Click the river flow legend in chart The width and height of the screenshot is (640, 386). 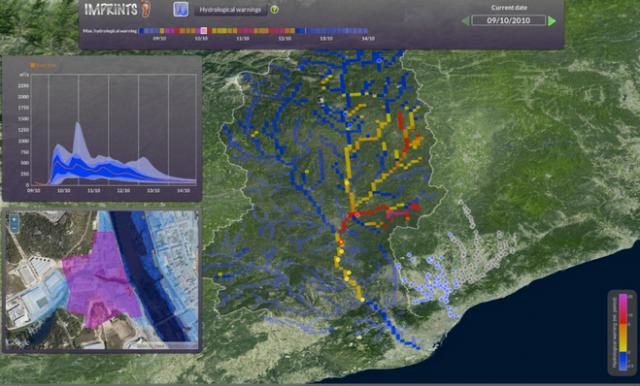pos(44,65)
